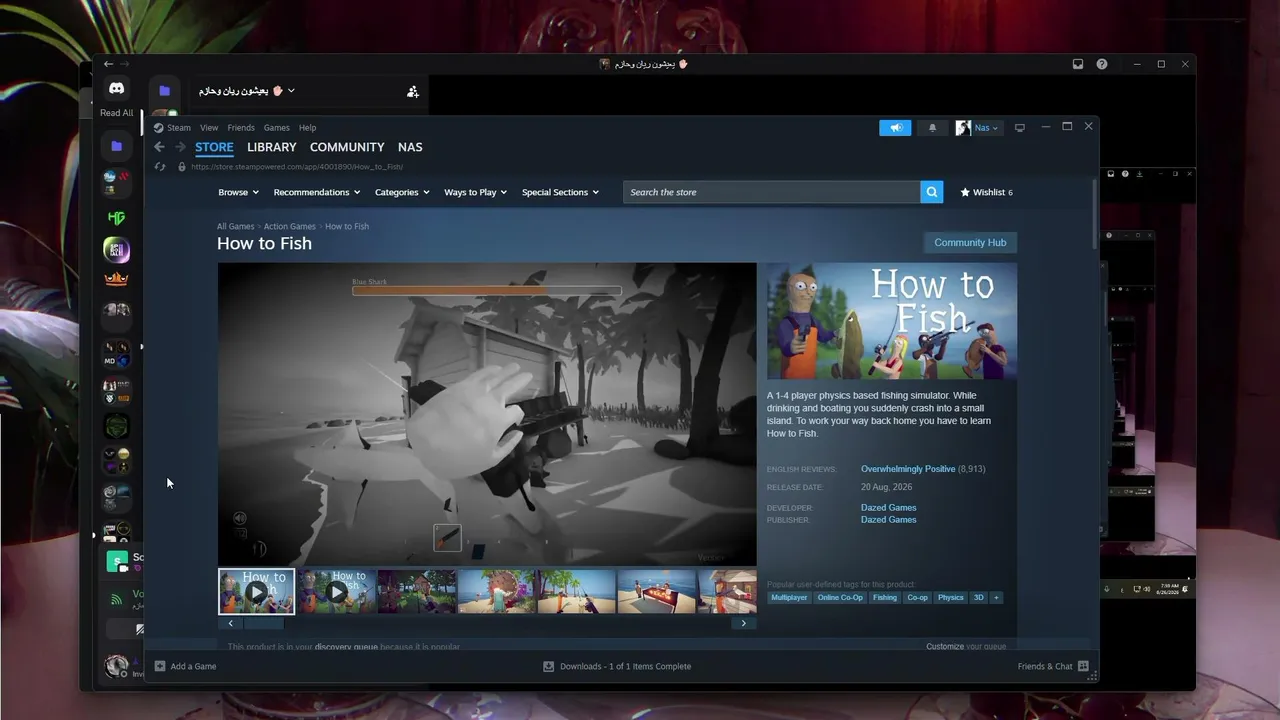Click the Add a Game plus icon
The width and height of the screenshot is (1280, 720).
point(160,666)
